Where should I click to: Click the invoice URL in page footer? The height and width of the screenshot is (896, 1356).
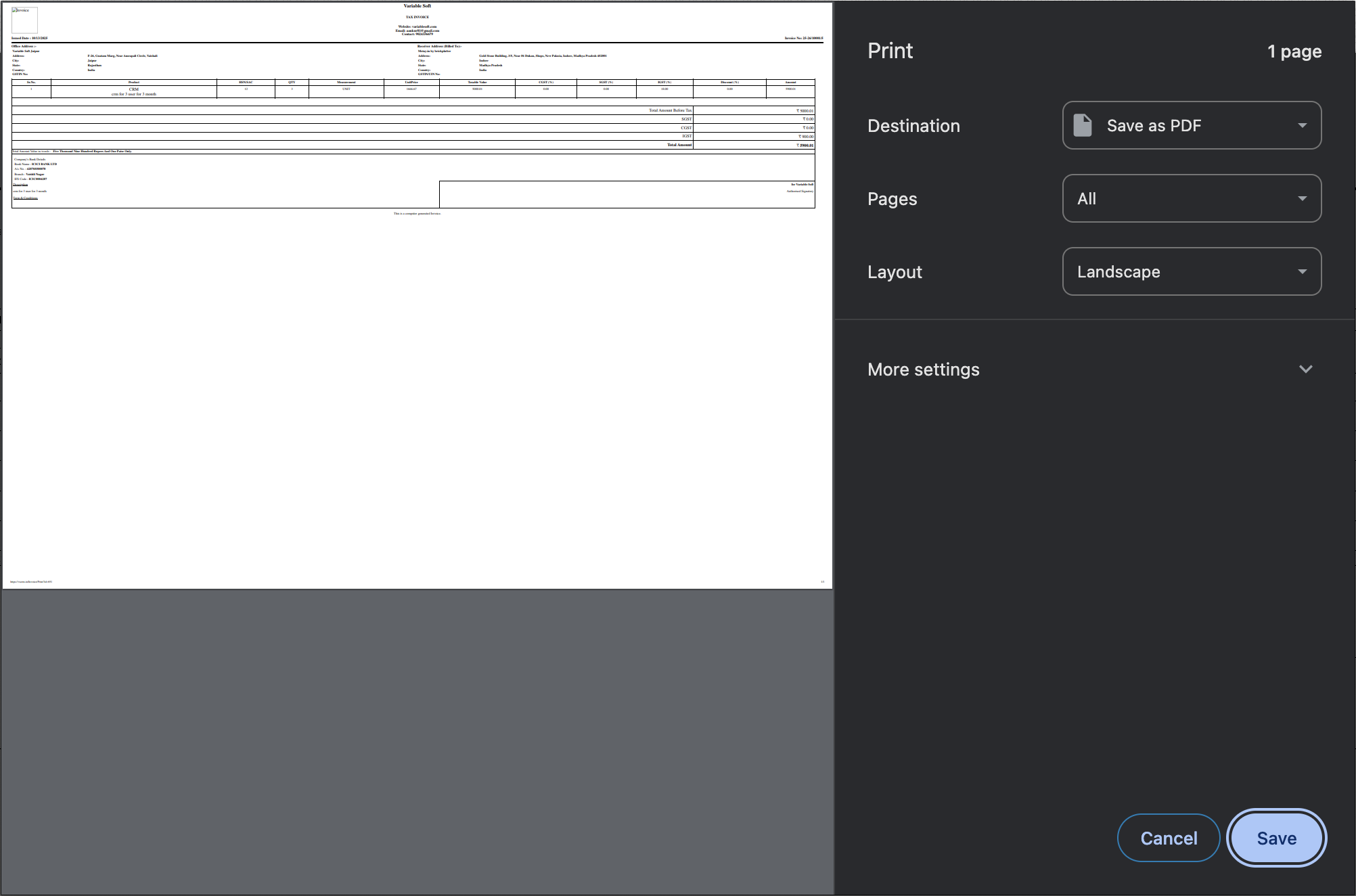coord(31,581)
